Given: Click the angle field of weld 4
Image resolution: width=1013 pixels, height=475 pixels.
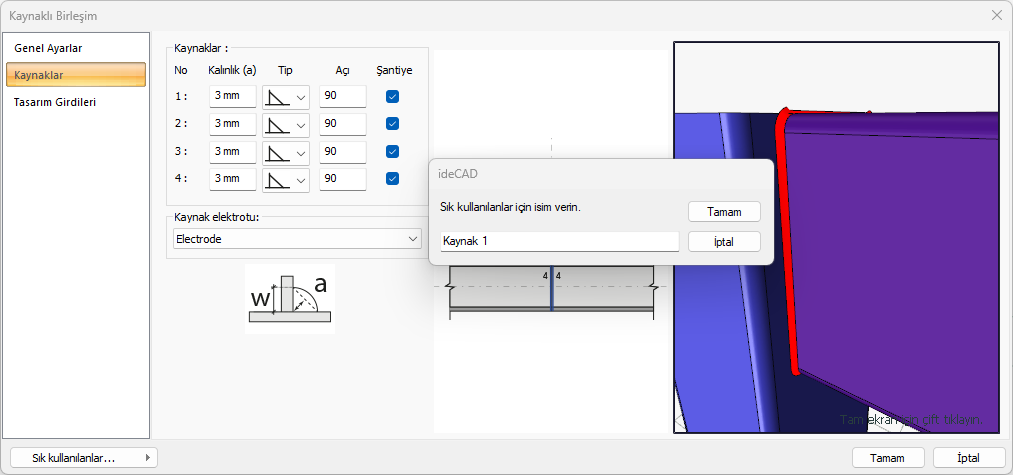Looking at the screenshot, I should click(342, 179).
